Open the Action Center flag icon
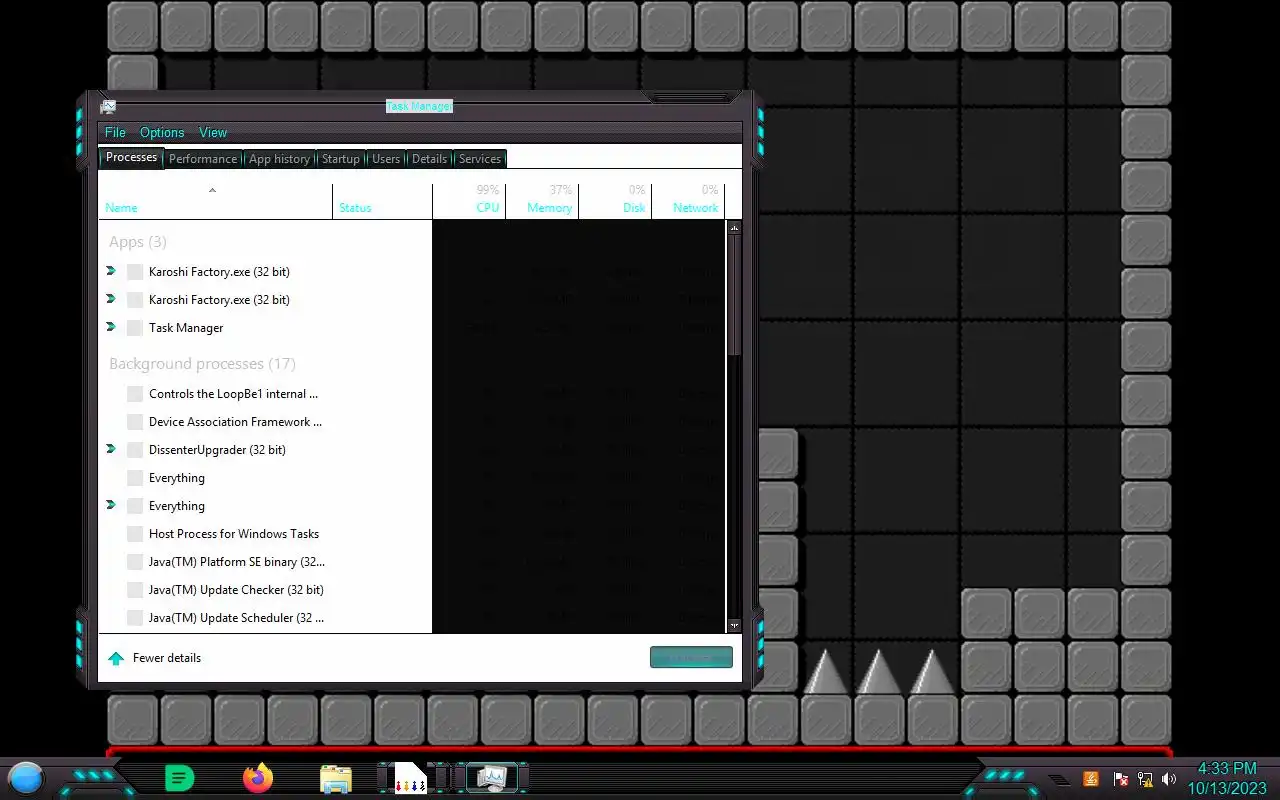The width and height of the screenshot is (1280, 800). [1121, 779]
